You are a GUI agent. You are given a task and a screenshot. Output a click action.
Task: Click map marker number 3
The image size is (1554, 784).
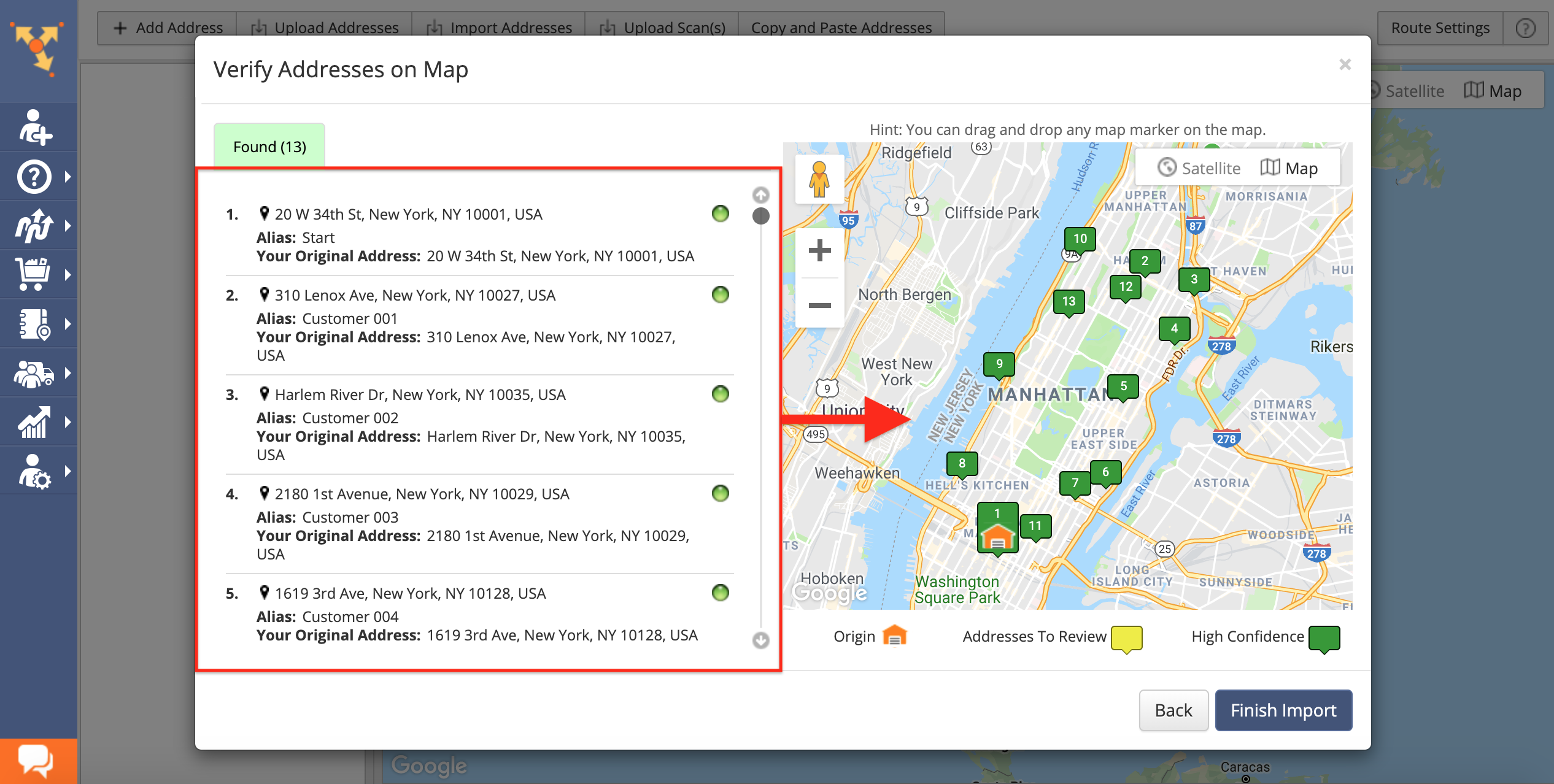point(1194,280)
